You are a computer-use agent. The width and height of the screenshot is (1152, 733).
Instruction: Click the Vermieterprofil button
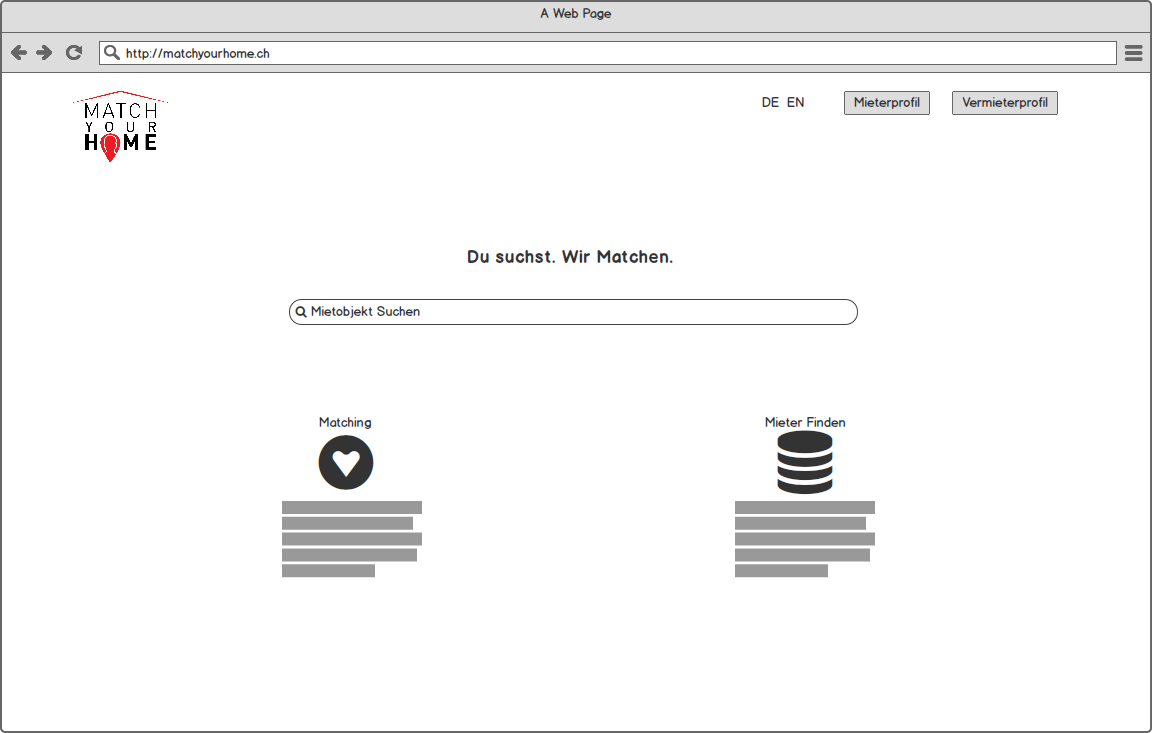point(1004,102)
